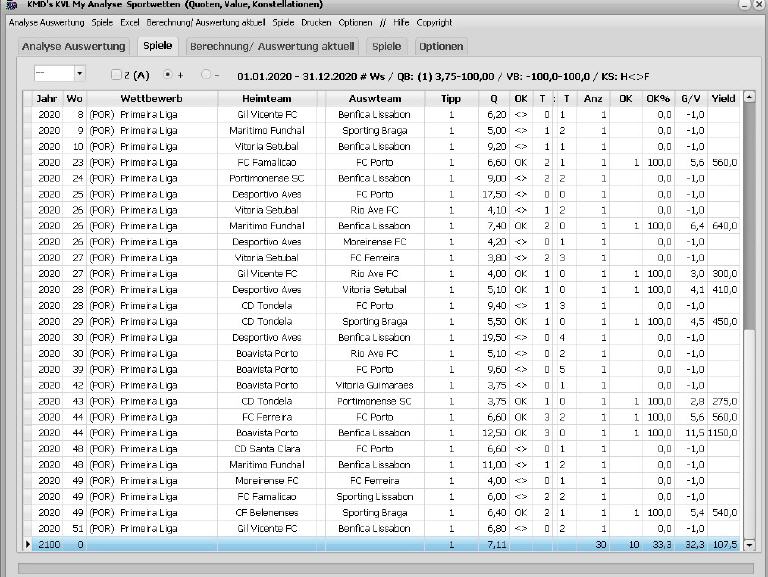Sort by the OK% column header
Image resolution: width=768 pixels, height=577 pixels.
point(658,98)
